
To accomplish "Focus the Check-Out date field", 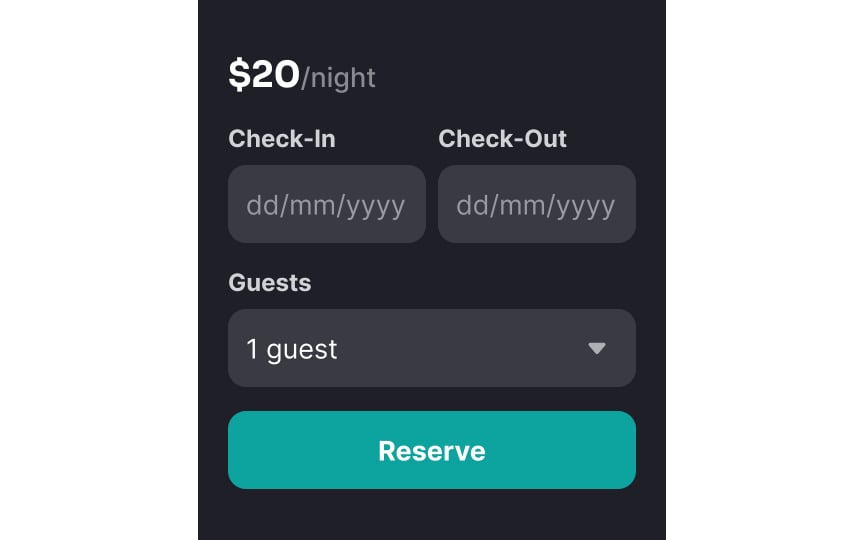I will (x=537, y=204).
